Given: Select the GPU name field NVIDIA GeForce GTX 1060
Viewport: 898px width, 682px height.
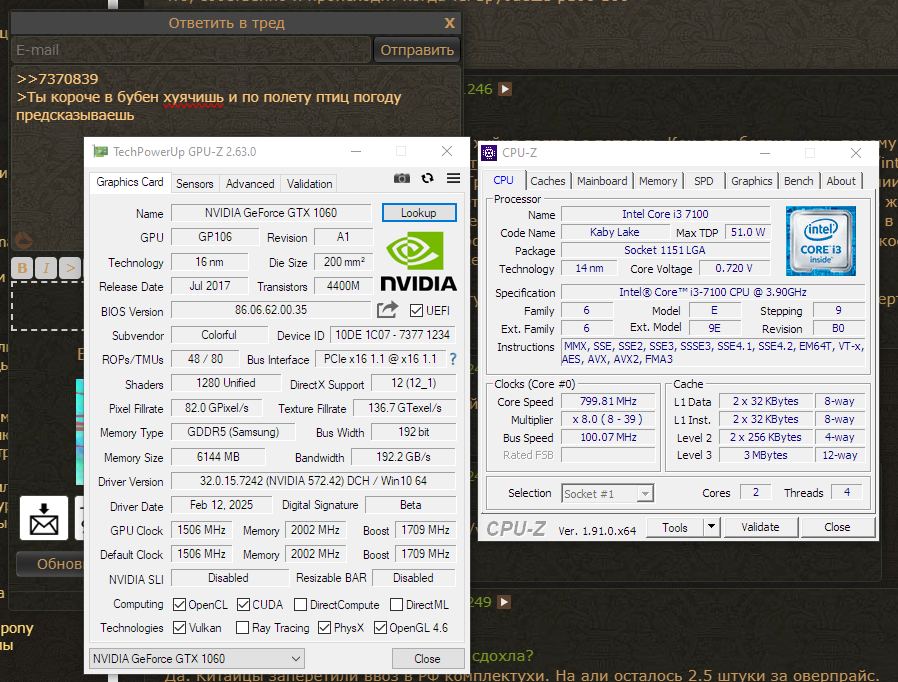Looking at the screenshot, I should click(x=271, y=212).
